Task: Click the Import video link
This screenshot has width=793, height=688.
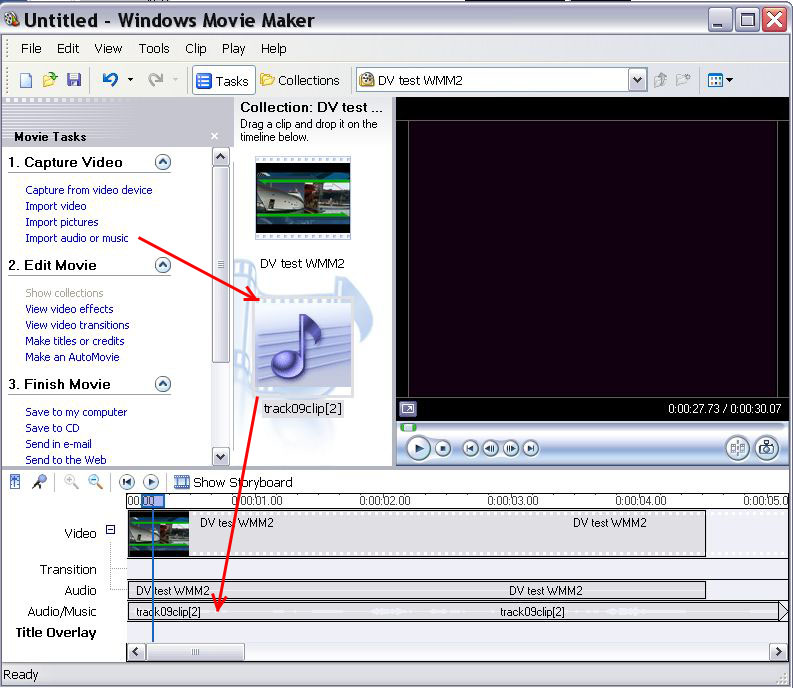Action: [56, 206]
